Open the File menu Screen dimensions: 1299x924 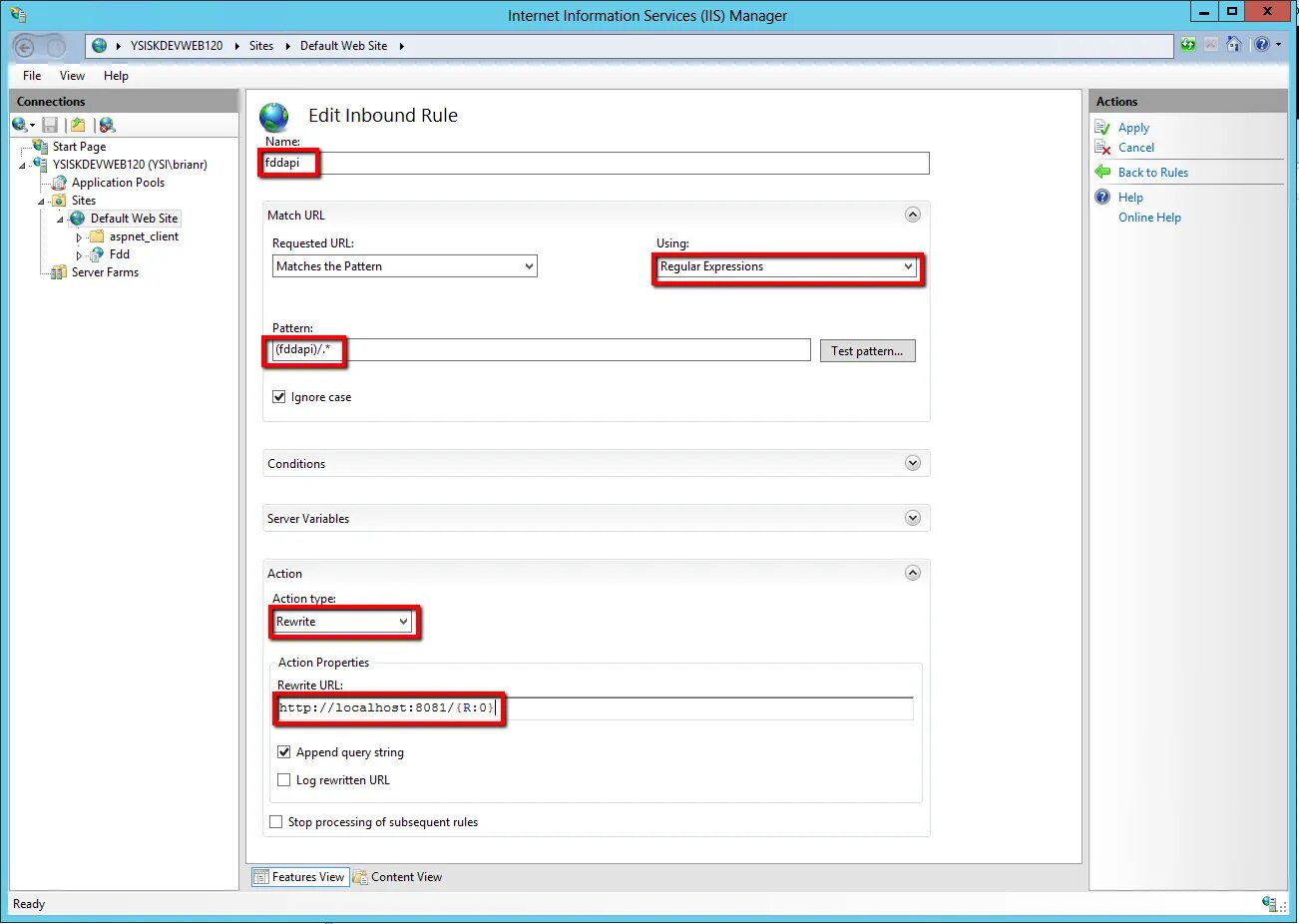coord(32,76)
